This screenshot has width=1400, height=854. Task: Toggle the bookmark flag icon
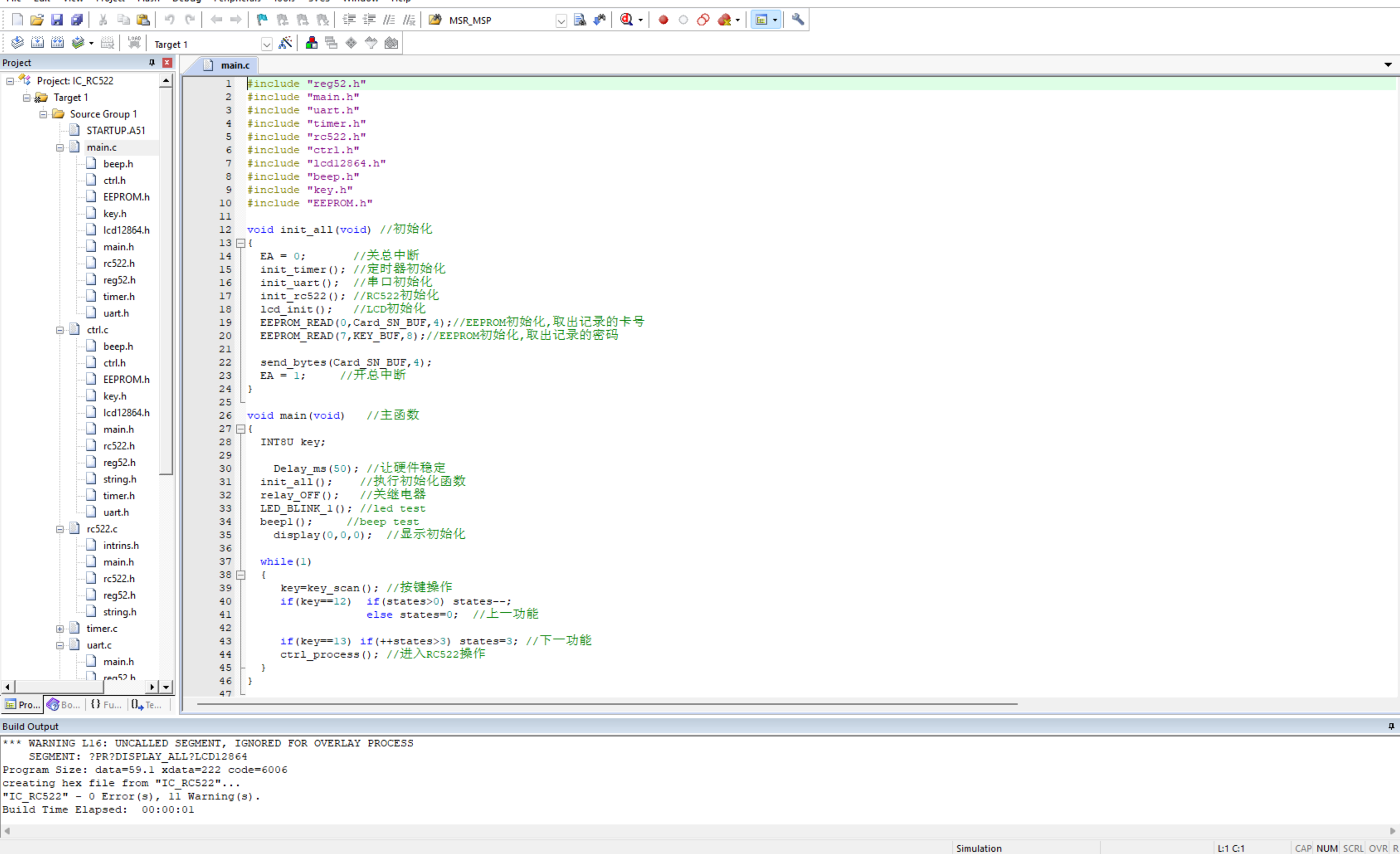click(x=262, y=20)
